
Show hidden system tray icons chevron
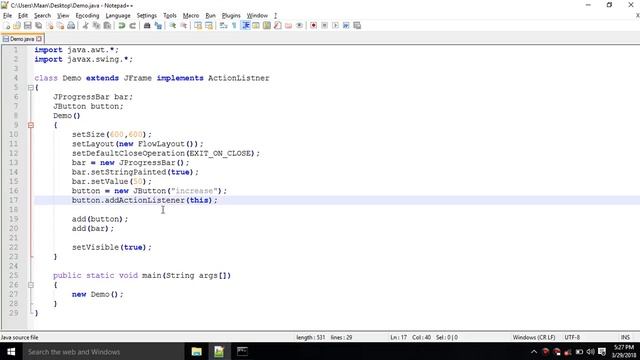(x=534, y=352)
